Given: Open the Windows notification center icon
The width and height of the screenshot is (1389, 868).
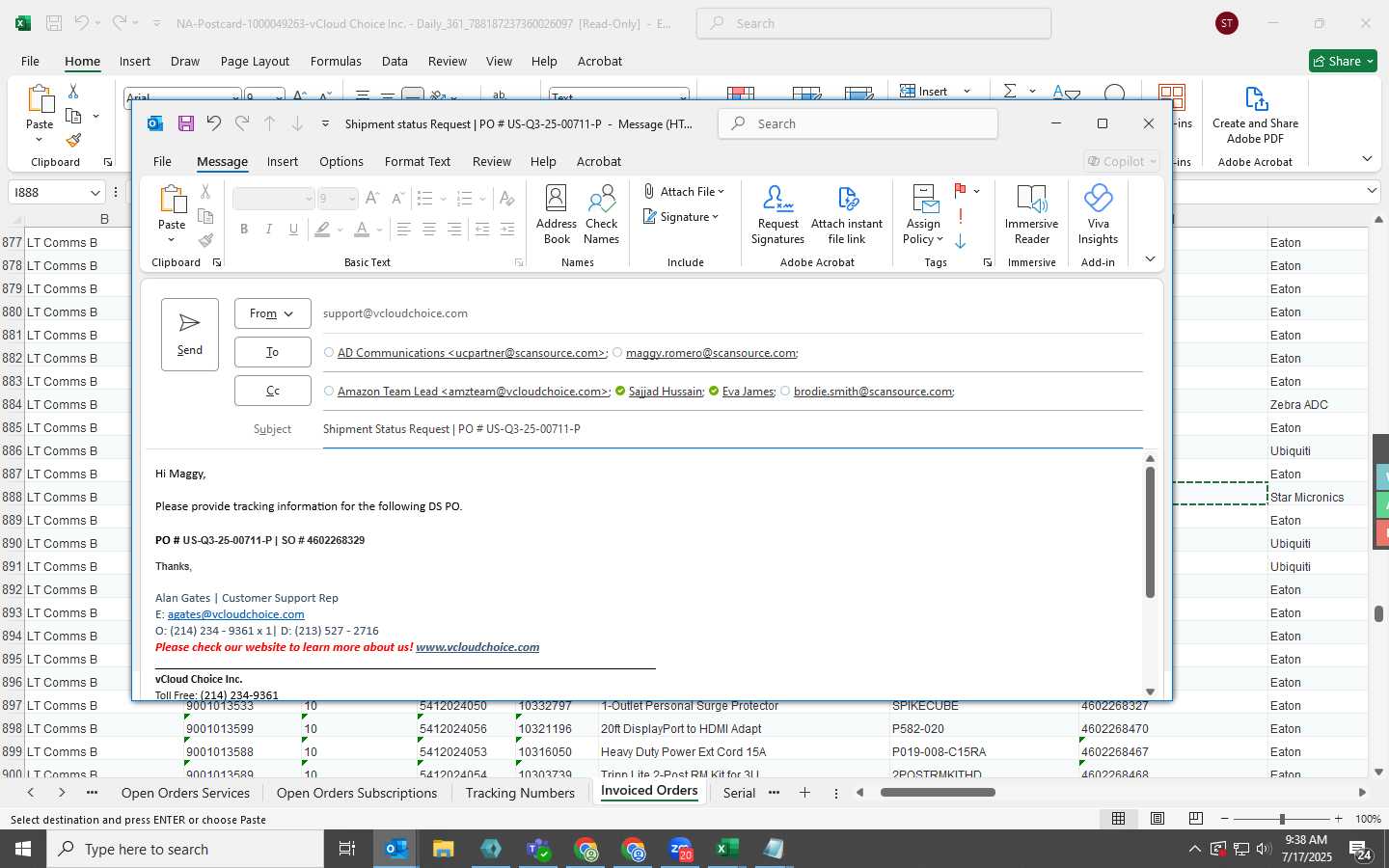Looking at the screenshot, I should tap(1361, 850).
